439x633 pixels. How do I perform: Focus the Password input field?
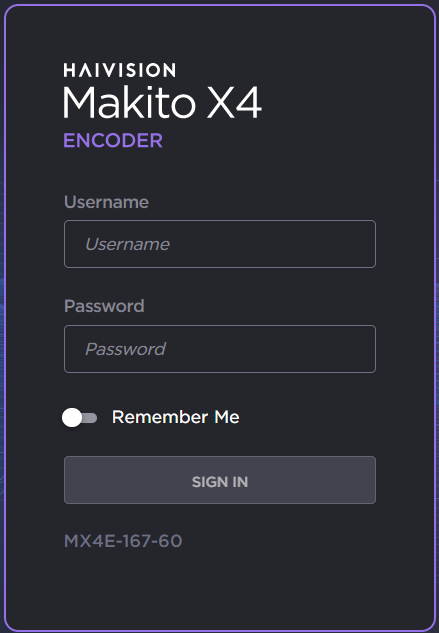tap(220, 349)
